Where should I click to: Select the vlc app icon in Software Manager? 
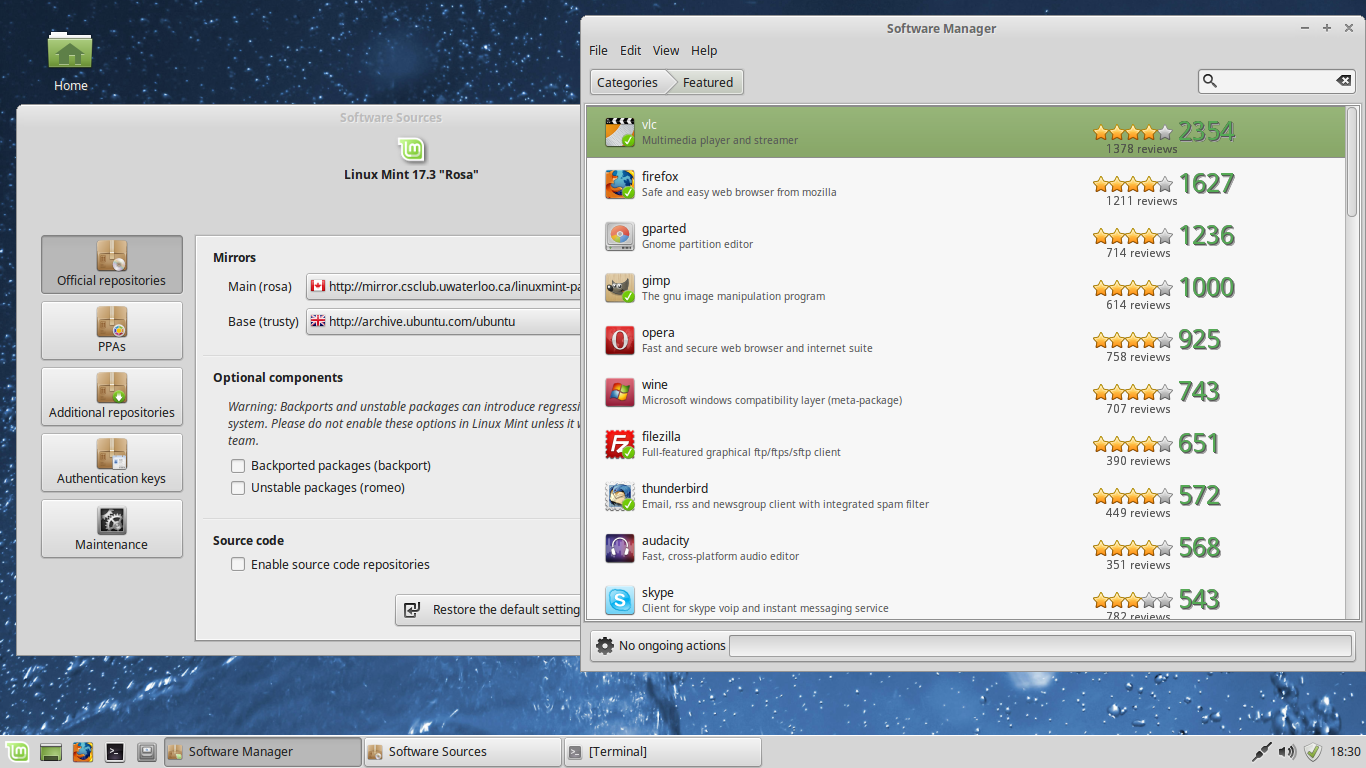pos(620,132)
